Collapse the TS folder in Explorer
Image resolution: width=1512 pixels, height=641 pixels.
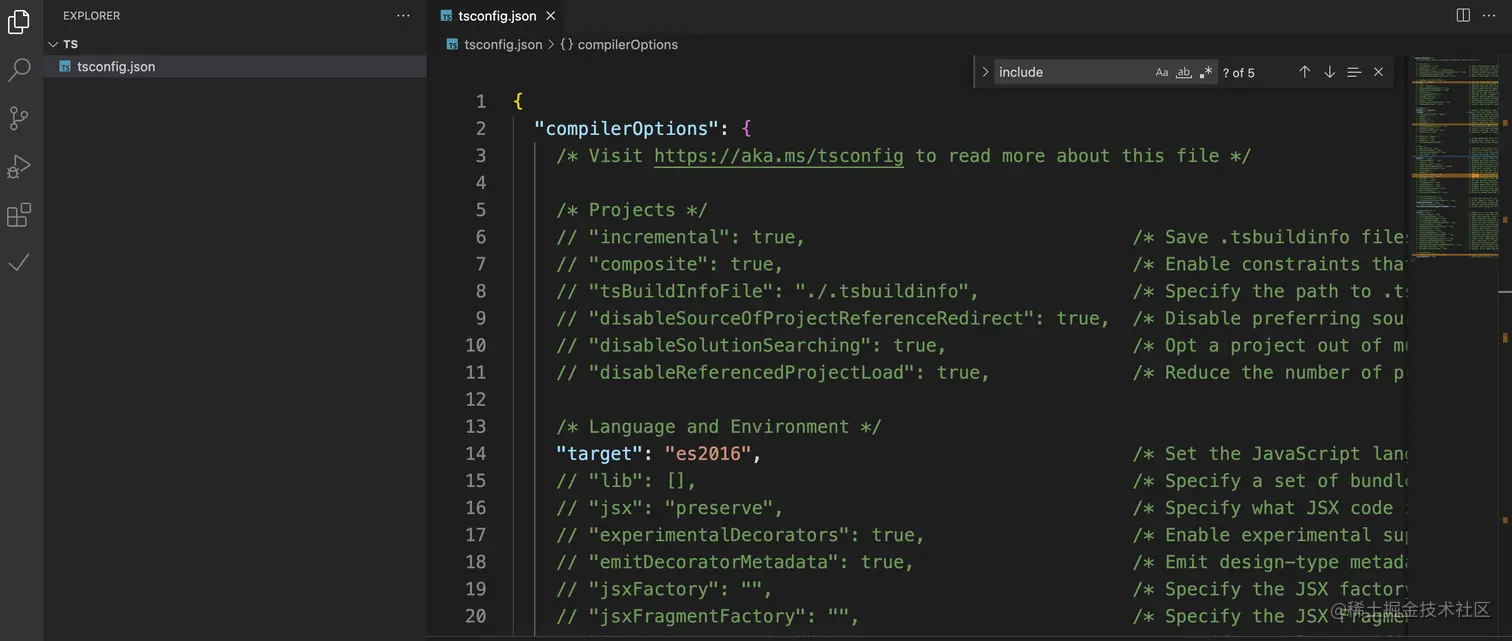click(x=53, y=44)
